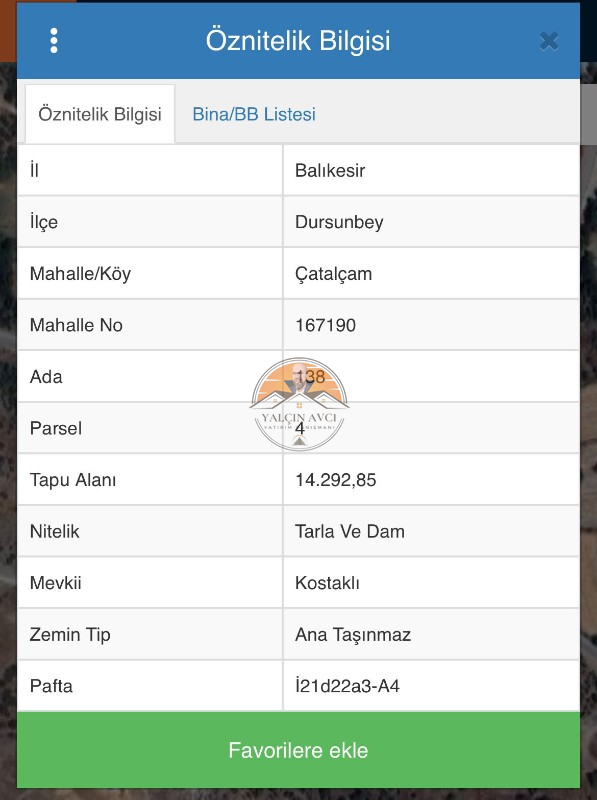This screenshot has width=597, height=800.
Task: Click the Dursunbey İlçe value
Action: pos(339,222)
